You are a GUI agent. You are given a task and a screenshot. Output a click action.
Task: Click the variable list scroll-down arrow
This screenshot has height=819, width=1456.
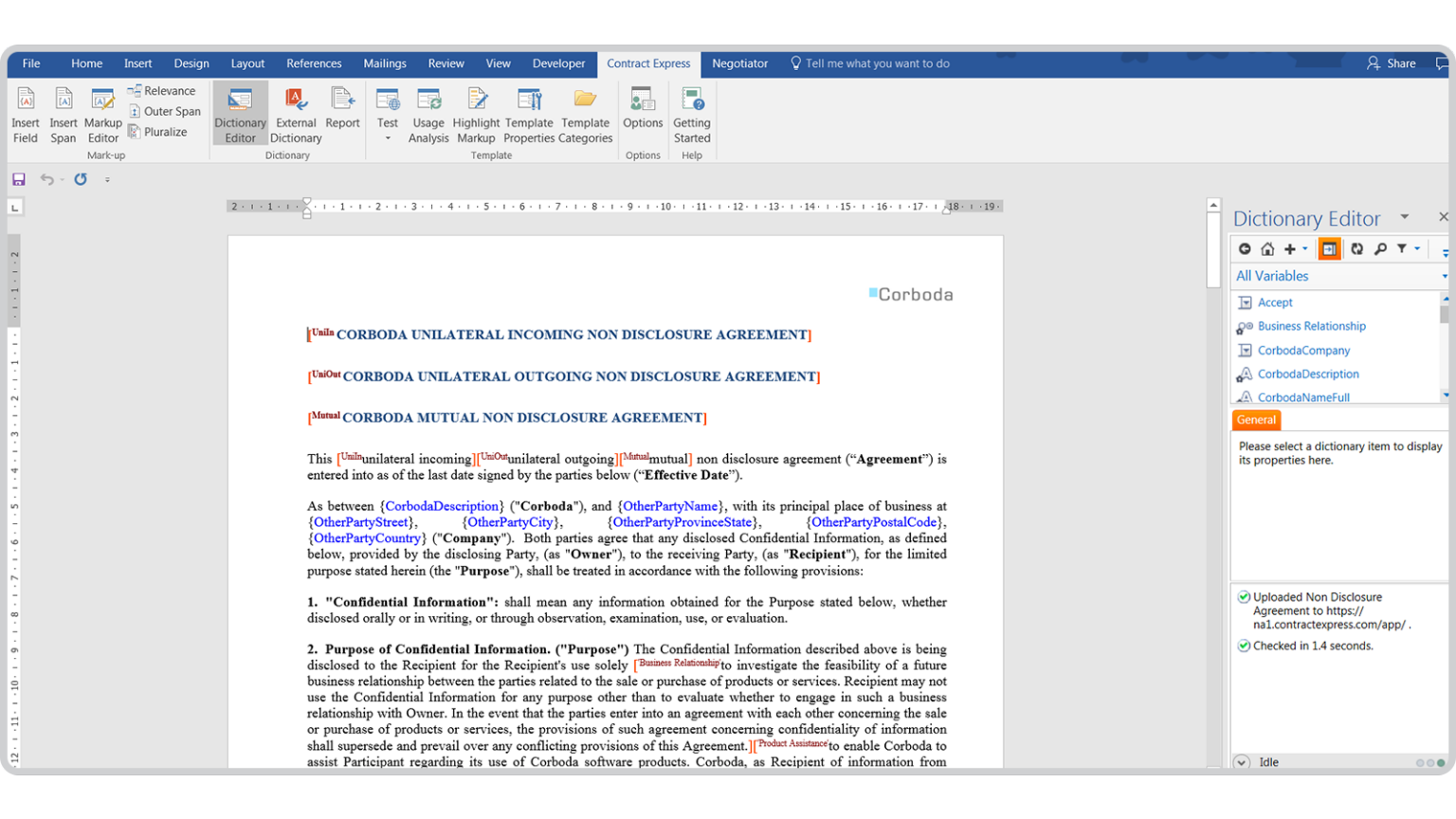pos(1445,395)
